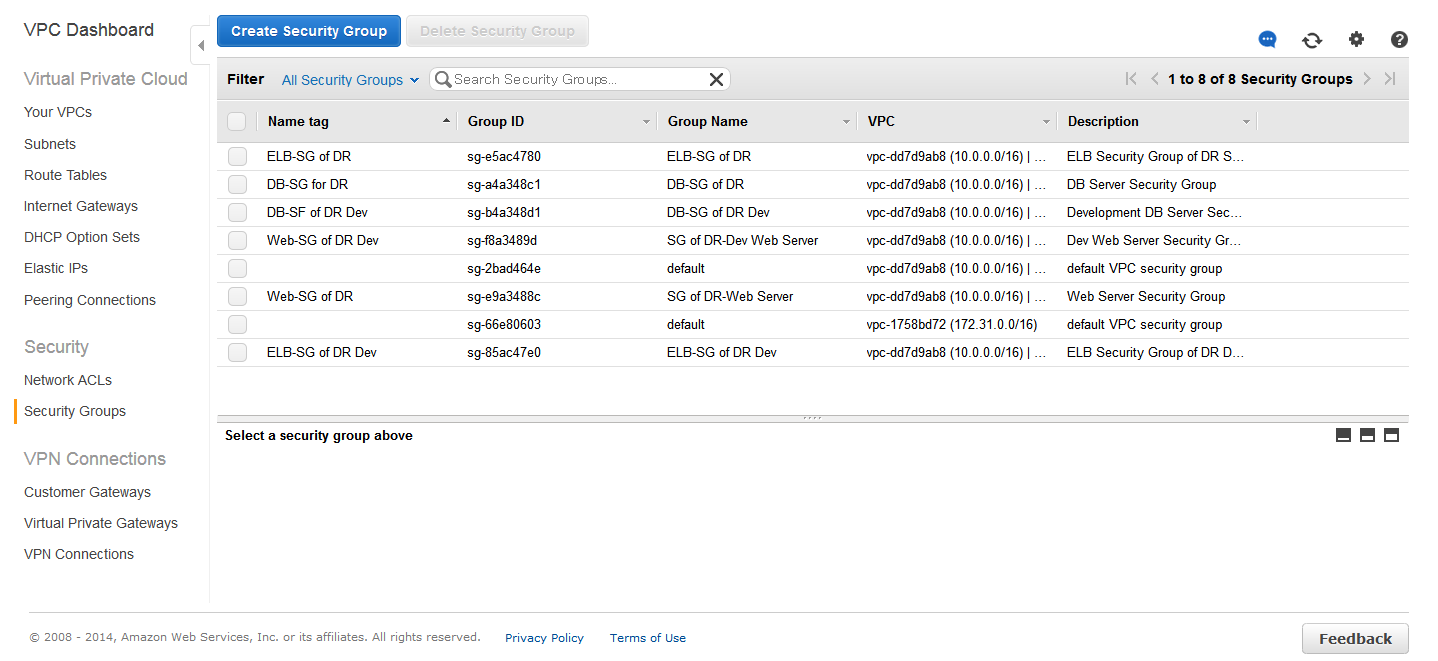Refresh the security groups list
The image size is (1438, 661).
(1312, 39)
